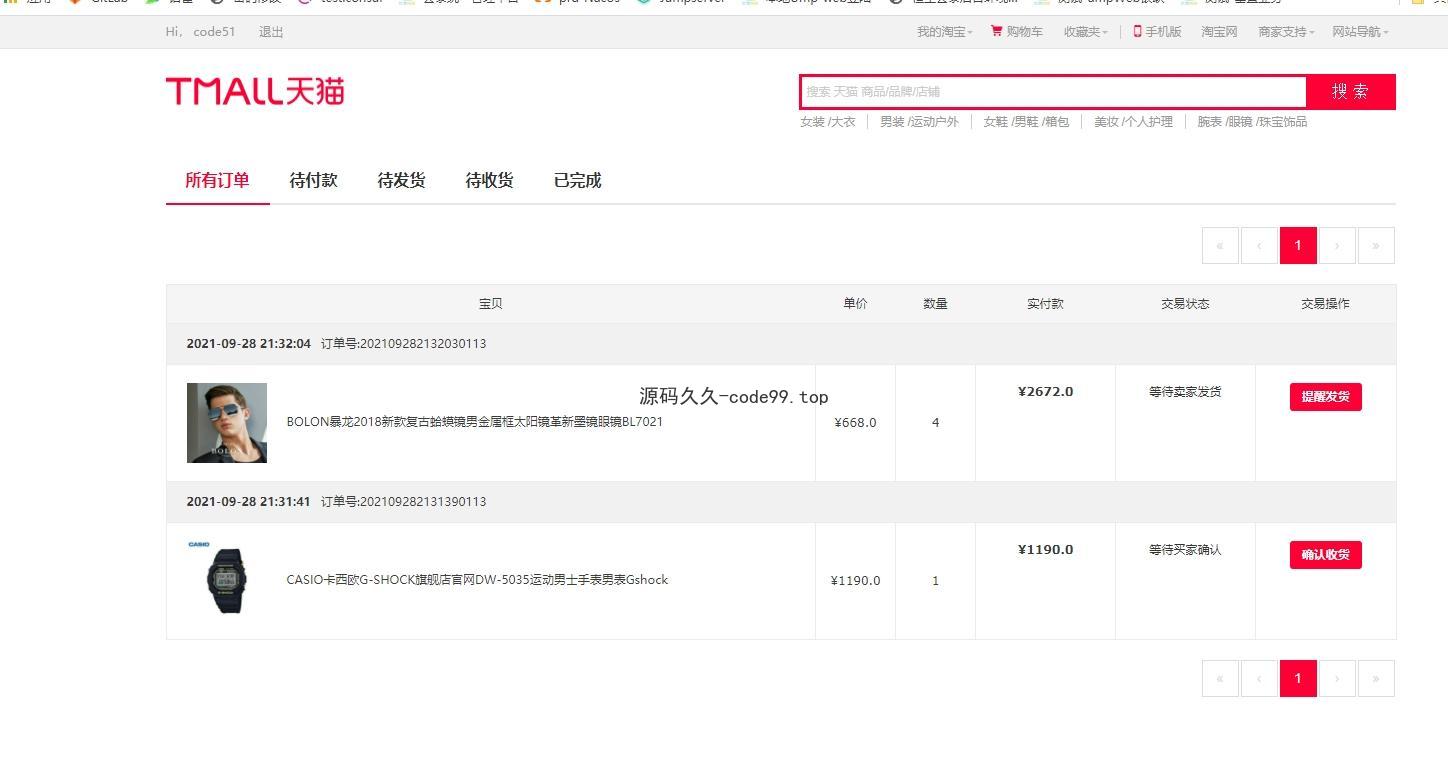Click the TMALL天猫 logo
The width and height of the screenshot is (1448, 773).
pyautogui.click(x=255, y=91)
